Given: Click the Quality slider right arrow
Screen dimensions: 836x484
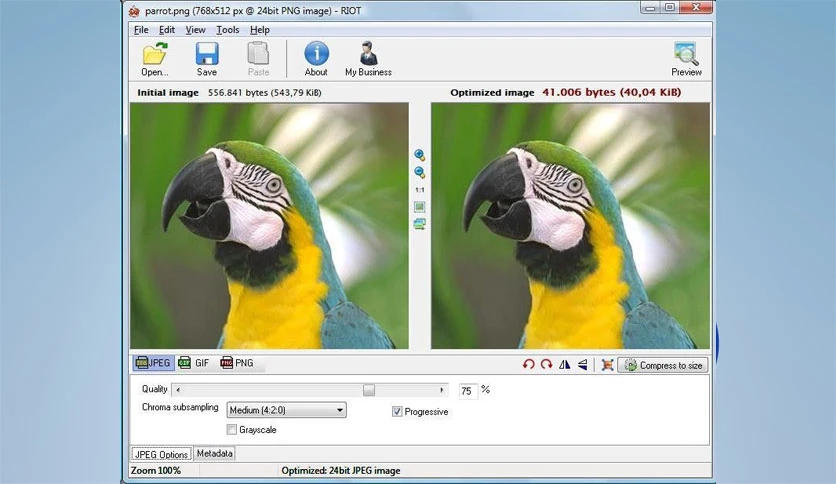Looking at the screenshot, I should 442,390.
